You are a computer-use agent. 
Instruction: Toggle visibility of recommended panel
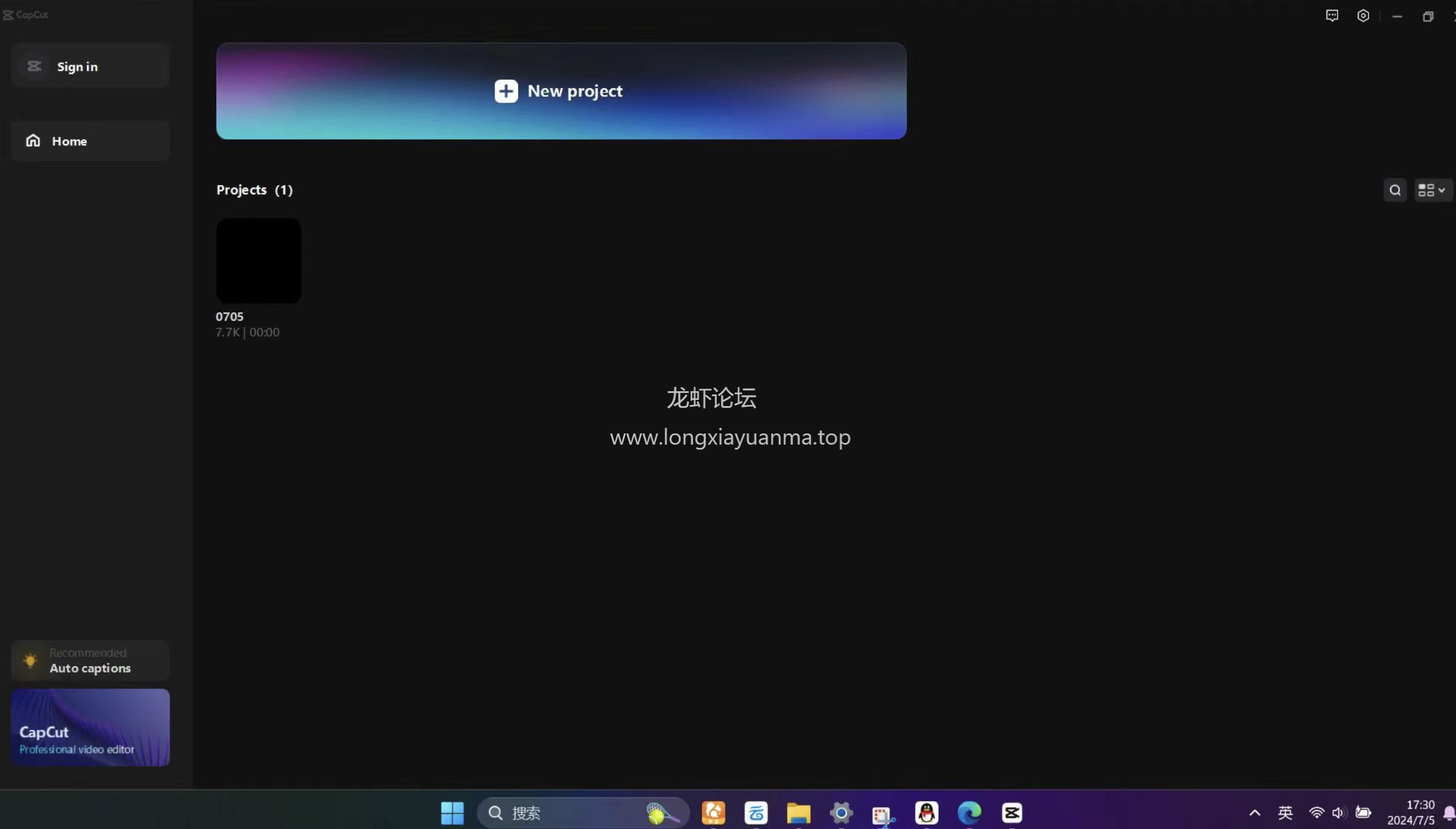coord(30,660)
